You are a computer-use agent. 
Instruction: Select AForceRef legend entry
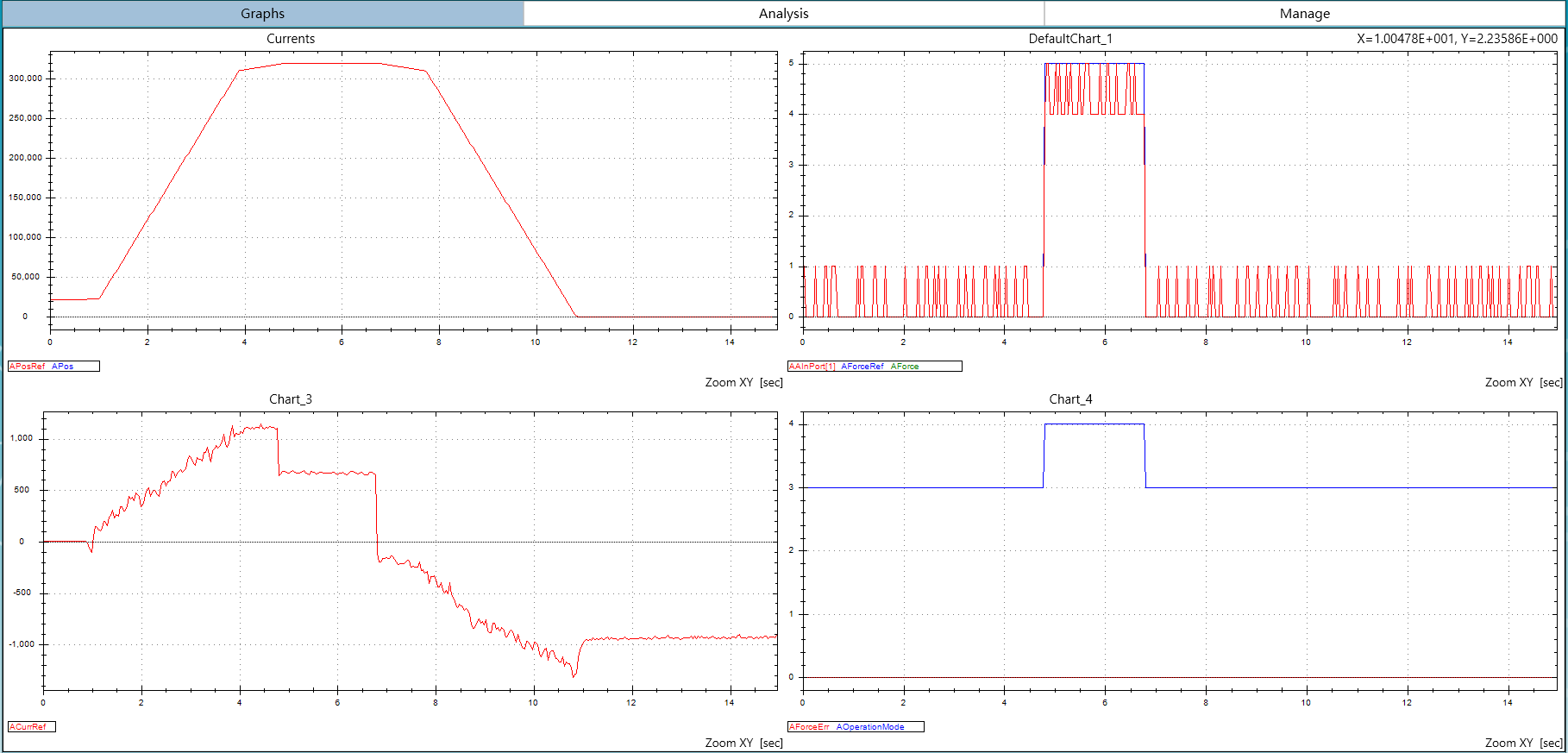(x=862, y=367)
